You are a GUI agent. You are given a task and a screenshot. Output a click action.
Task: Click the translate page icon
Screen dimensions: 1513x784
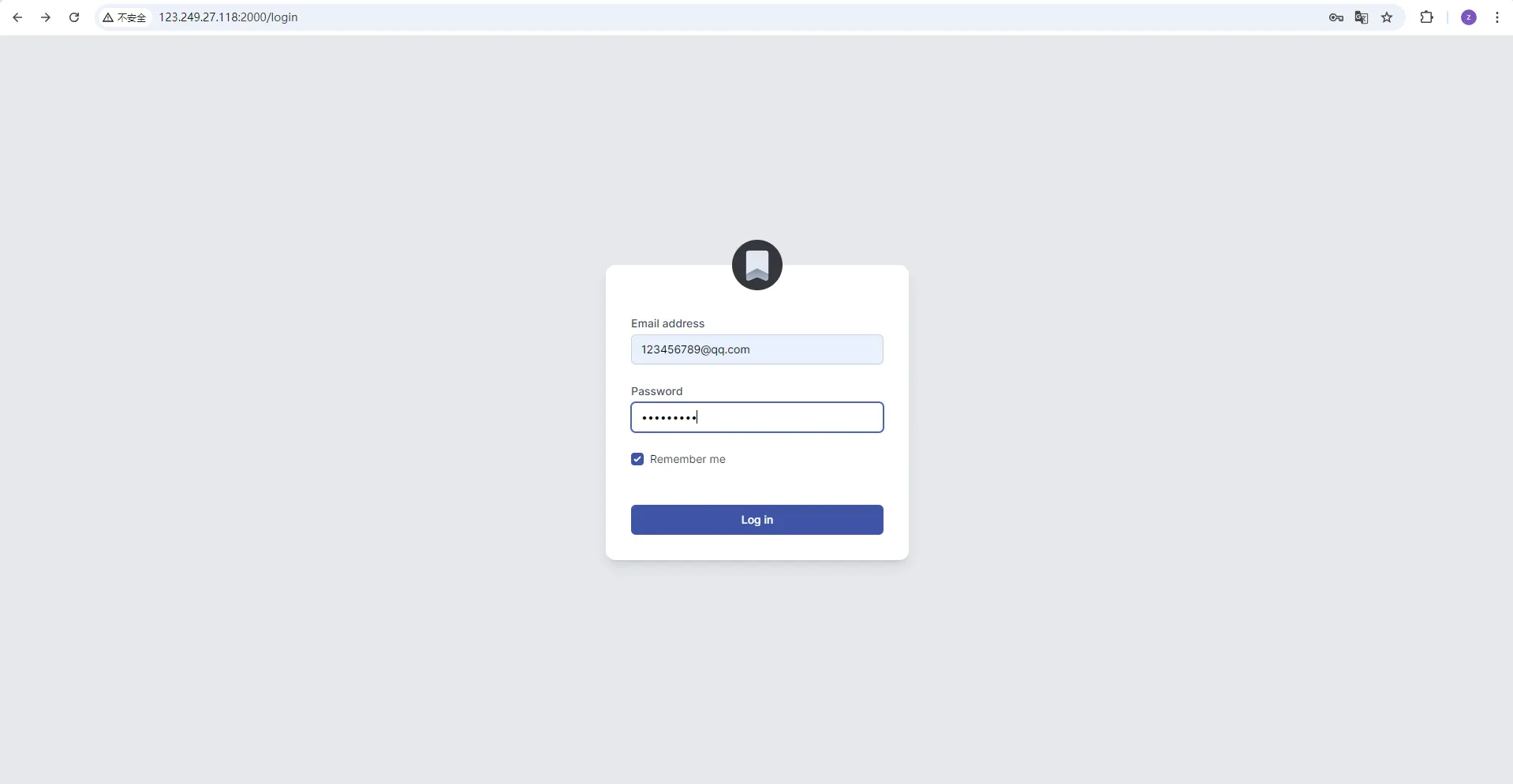1362,17
